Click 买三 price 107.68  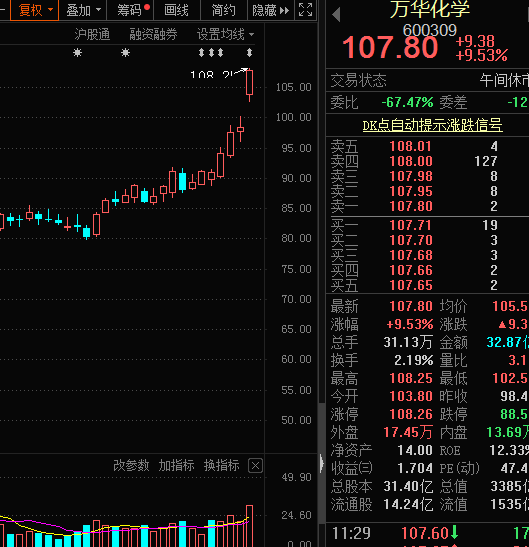[x=411, y=255]
